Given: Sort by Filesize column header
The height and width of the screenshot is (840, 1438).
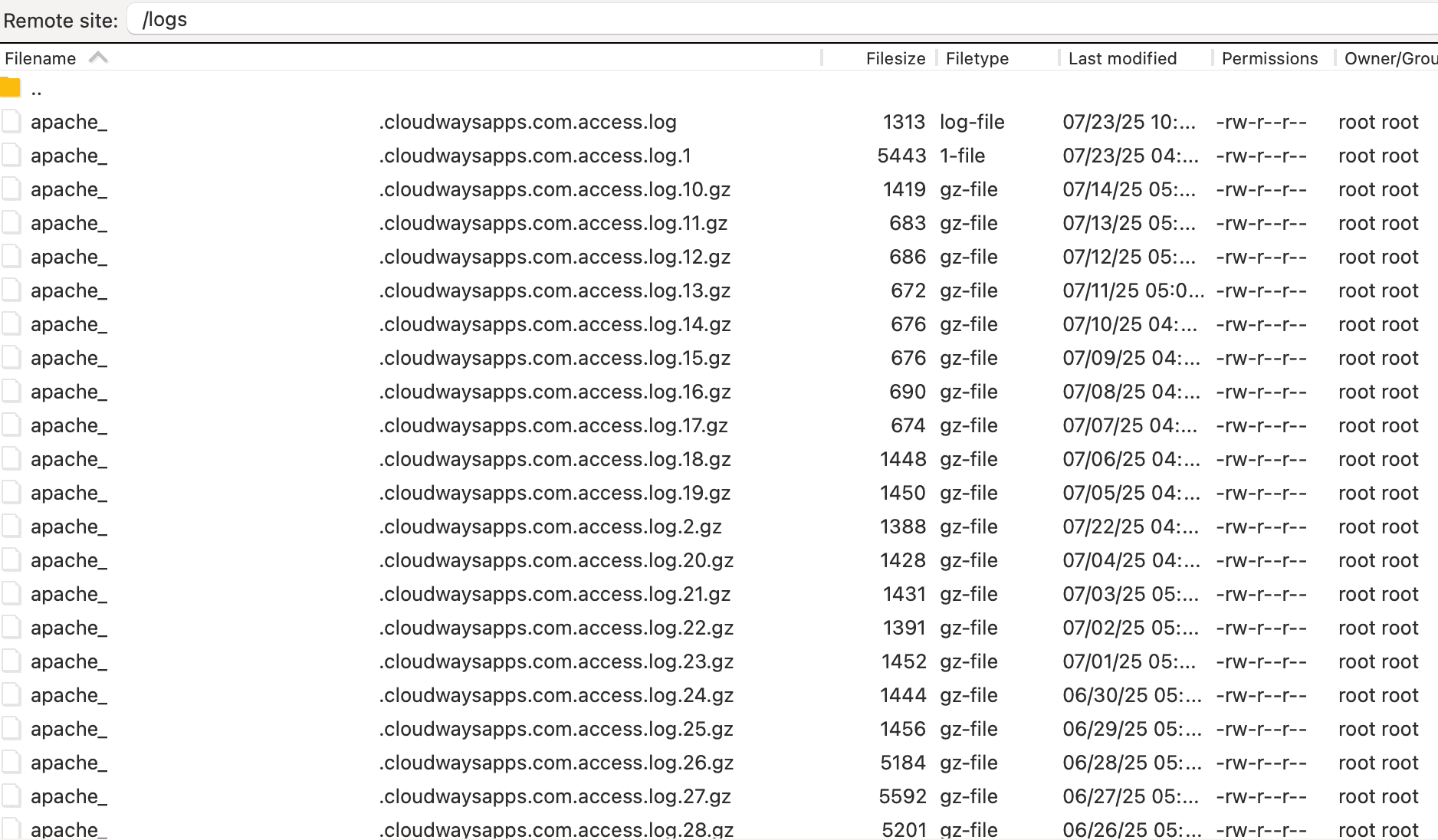Looking at the screenshot, I should pyautogui.click(x=895, y=58).
